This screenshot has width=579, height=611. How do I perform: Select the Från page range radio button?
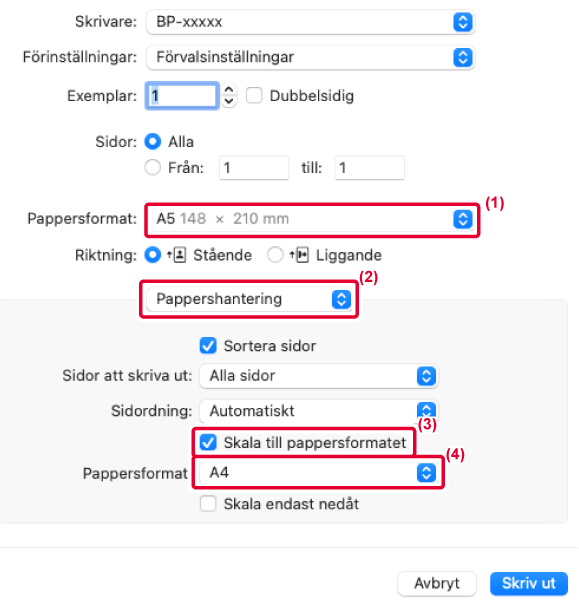click(x=152, y=168)
